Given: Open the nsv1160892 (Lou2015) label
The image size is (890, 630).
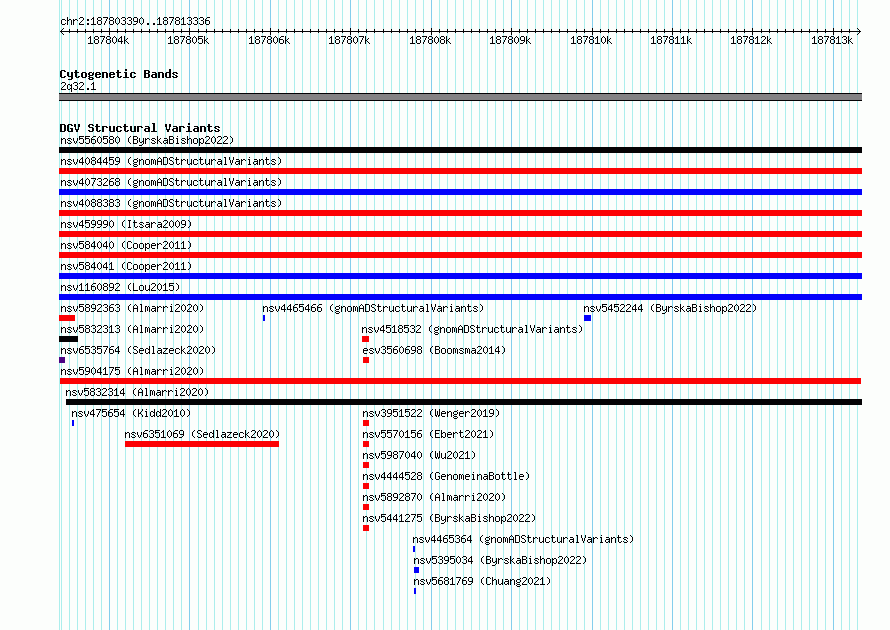Looking at the screenshot, I should click(x=120, y=287).
